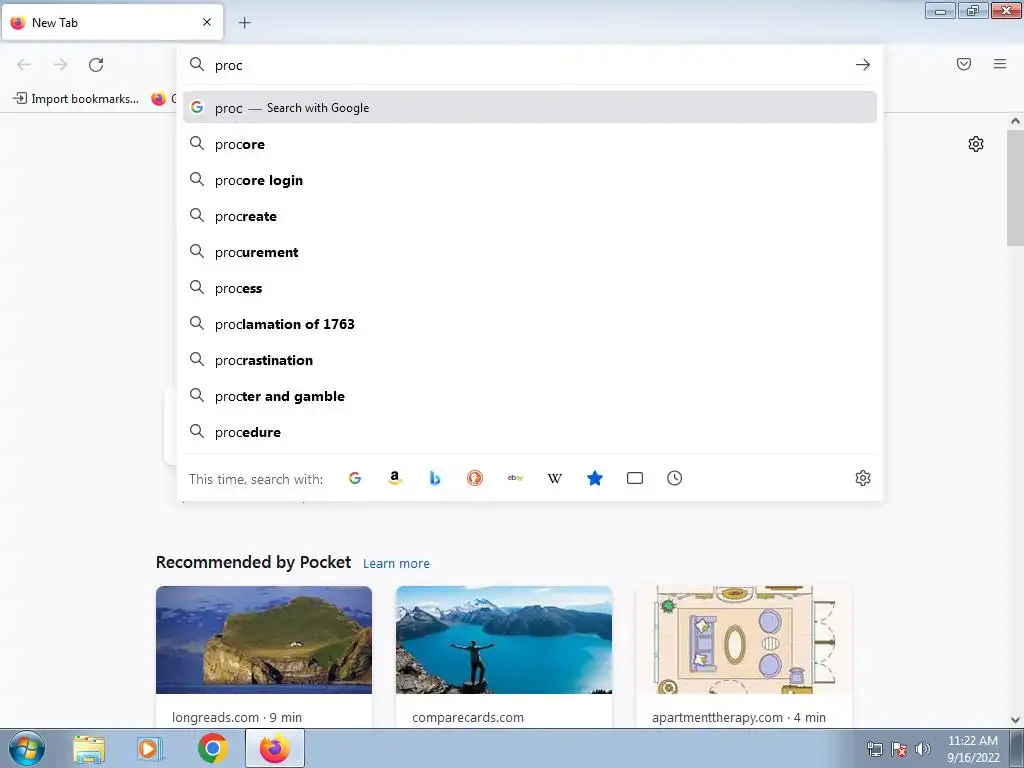Open the clock showing 11:22 AM
This screenshot has height=768, width=1024.
point(973,749)
